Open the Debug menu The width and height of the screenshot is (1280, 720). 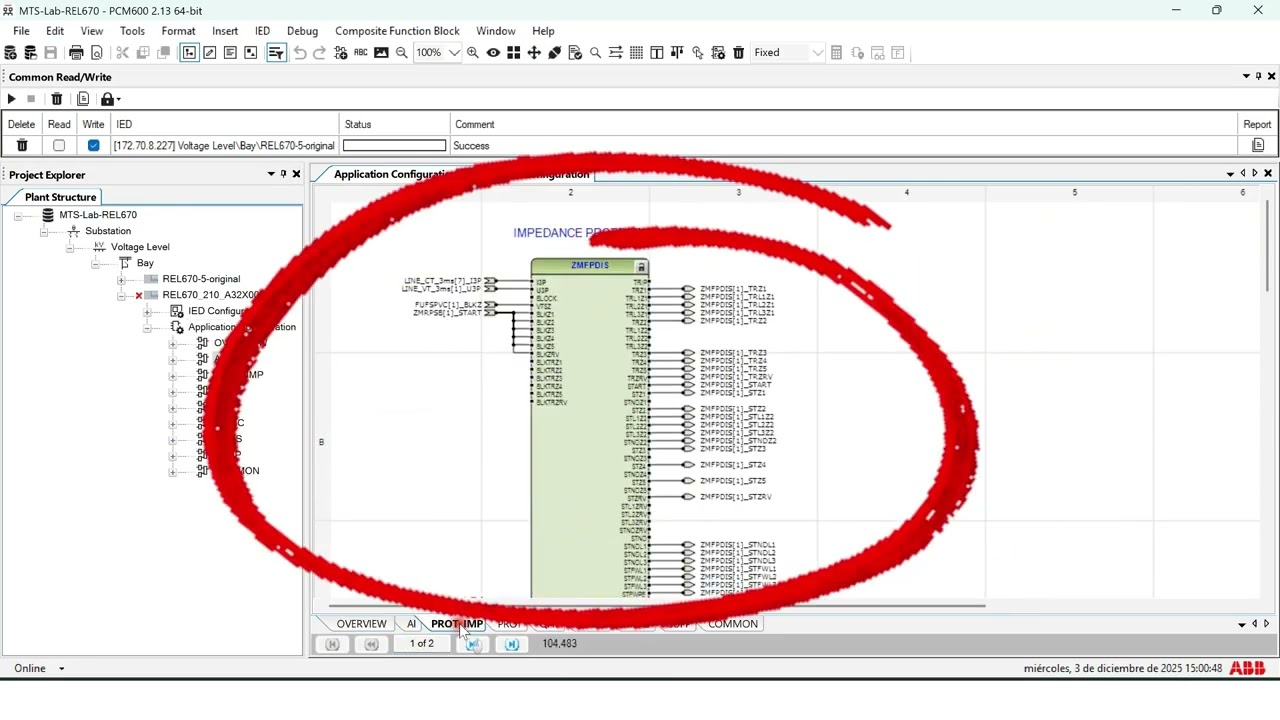[x=302, y=31]
